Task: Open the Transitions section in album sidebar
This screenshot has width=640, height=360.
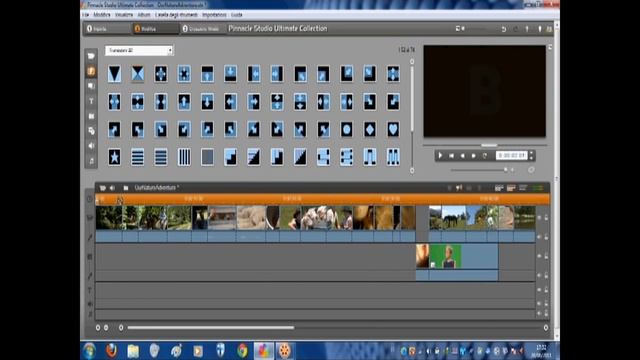Action: (x=91, y=71)
